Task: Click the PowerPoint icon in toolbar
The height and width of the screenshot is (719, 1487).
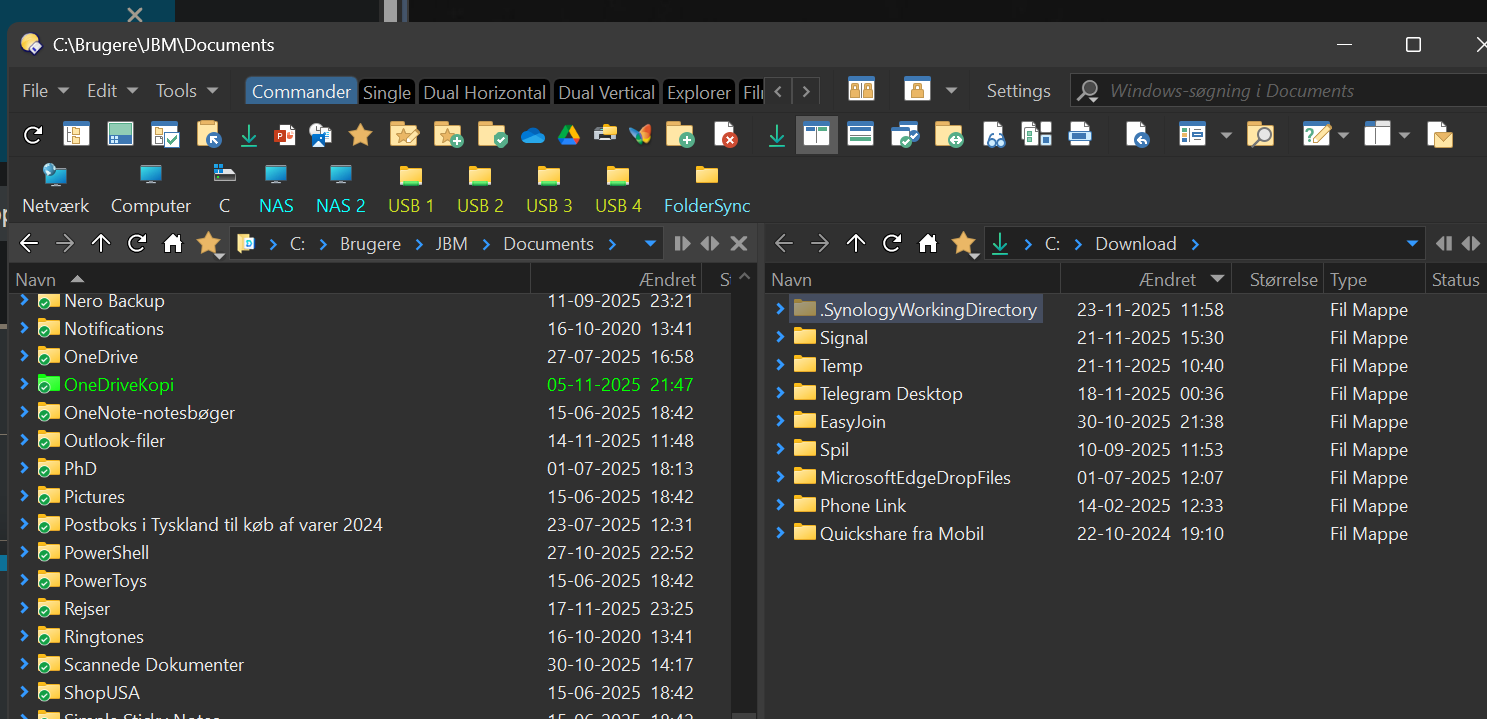Action: pyautogui.click(x=285, y=135)
